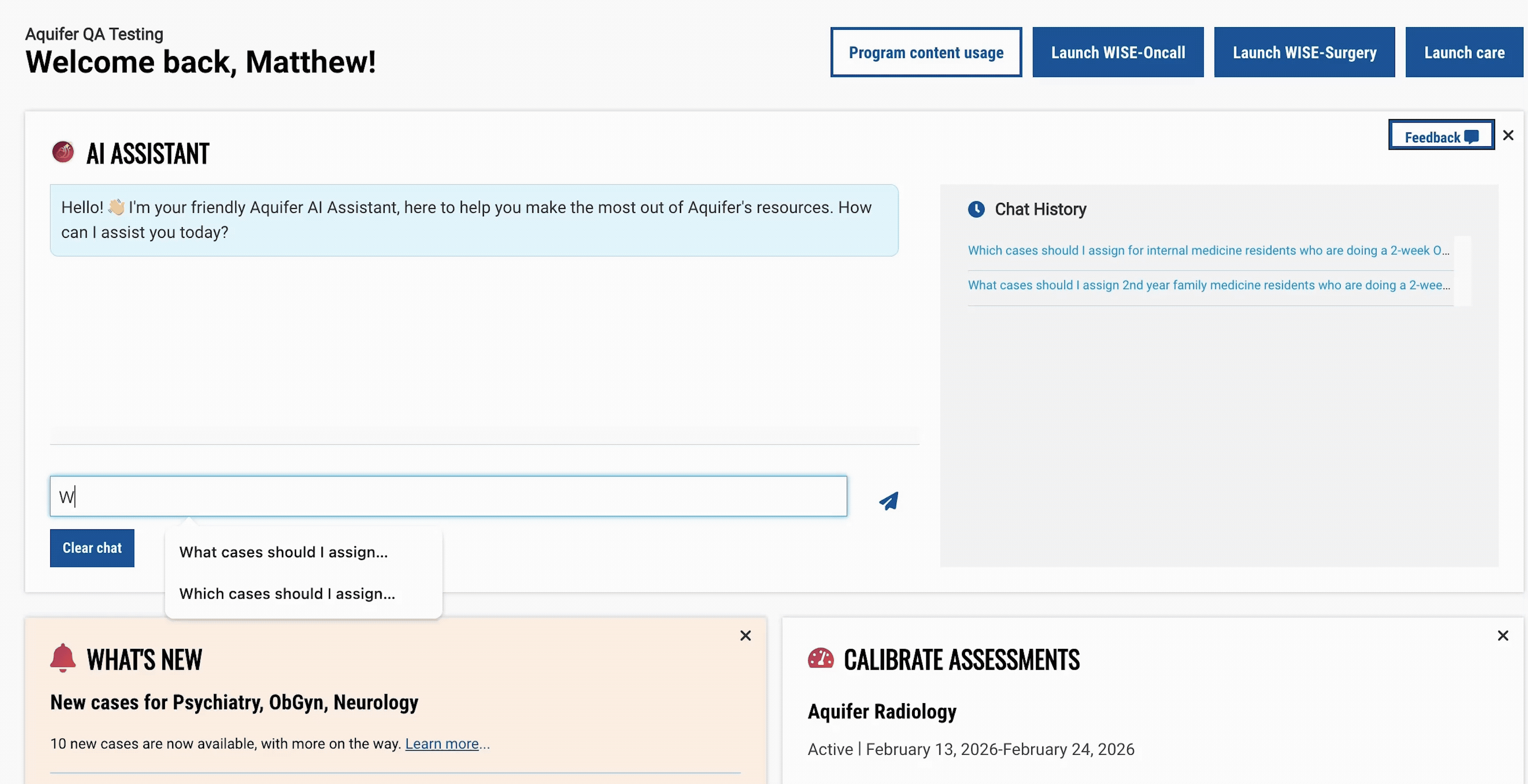Click the What's New bell icon
1528x784 pixels.
click(63, 658)
